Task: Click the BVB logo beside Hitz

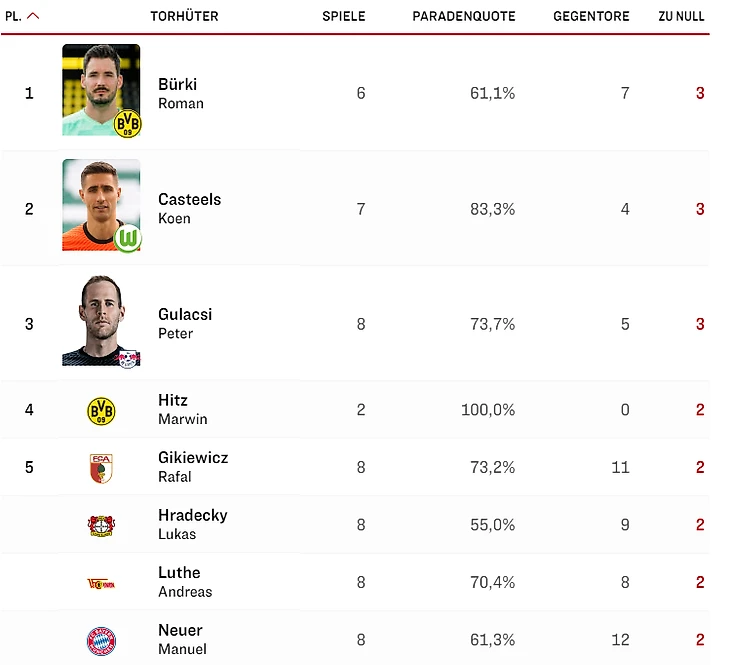Action: point(101,411)
